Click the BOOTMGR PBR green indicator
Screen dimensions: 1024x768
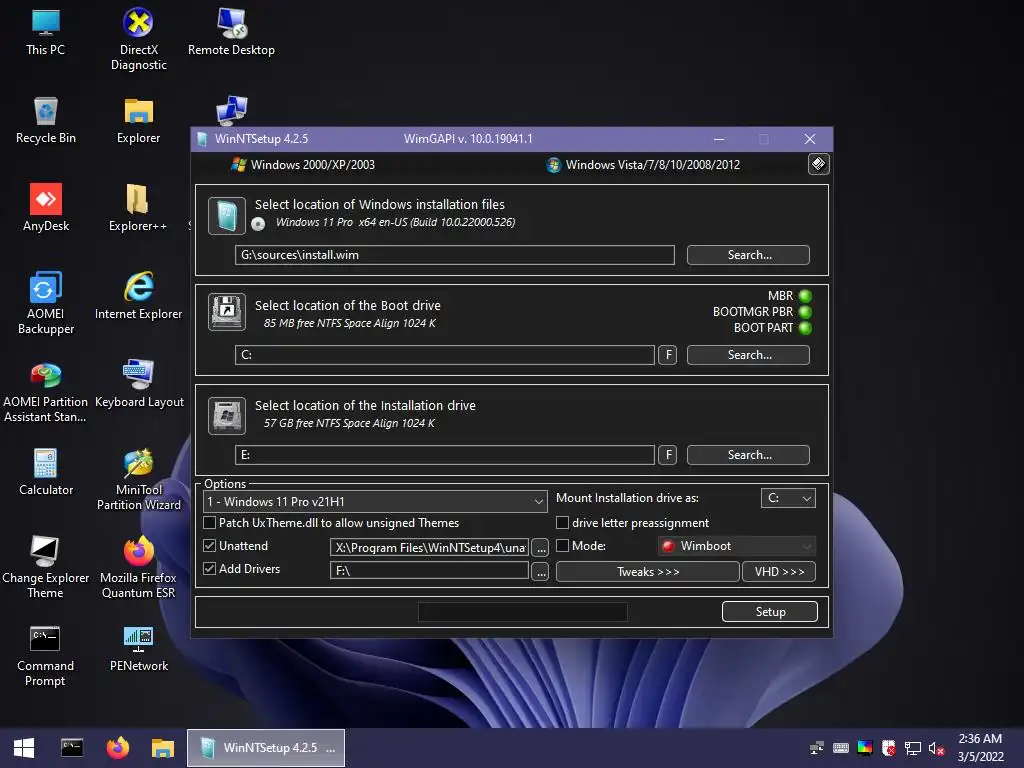[x=805, y=312]
